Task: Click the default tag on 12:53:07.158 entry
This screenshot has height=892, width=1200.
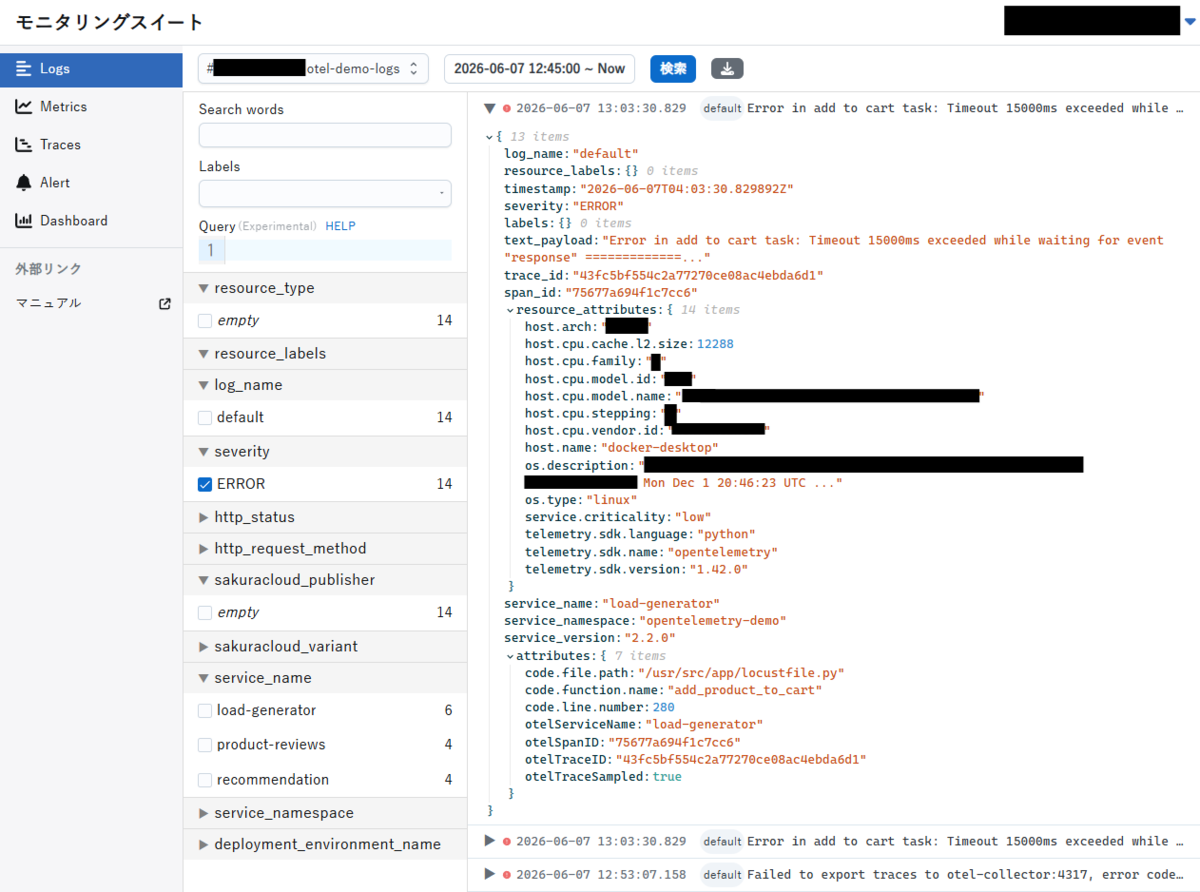Action: click(x=722, y=874)
